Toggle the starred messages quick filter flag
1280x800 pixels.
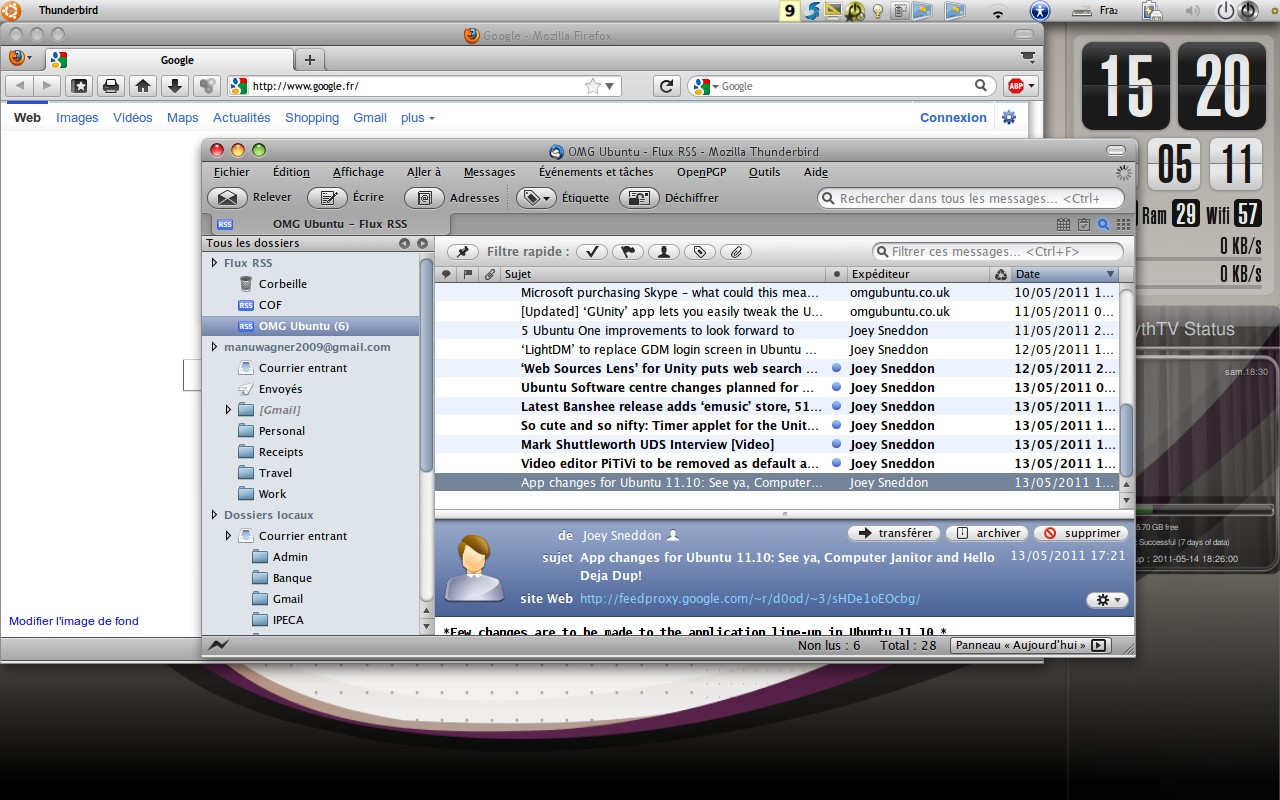coord(628,252)
